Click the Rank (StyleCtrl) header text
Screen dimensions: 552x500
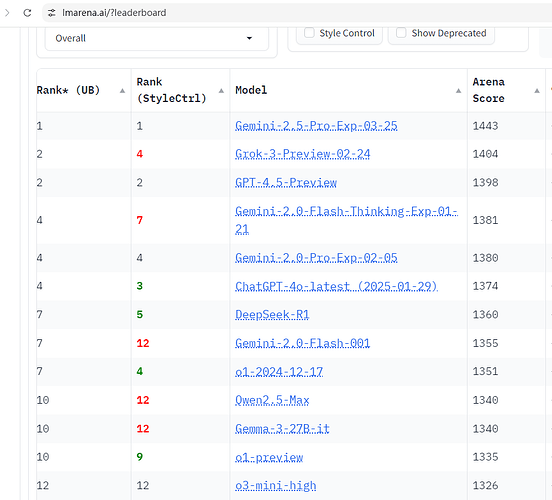coord(171,90)
